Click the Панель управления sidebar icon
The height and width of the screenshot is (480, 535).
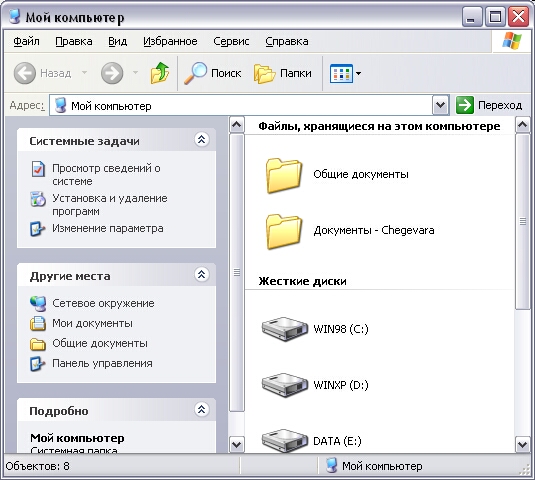coord(38,364)
